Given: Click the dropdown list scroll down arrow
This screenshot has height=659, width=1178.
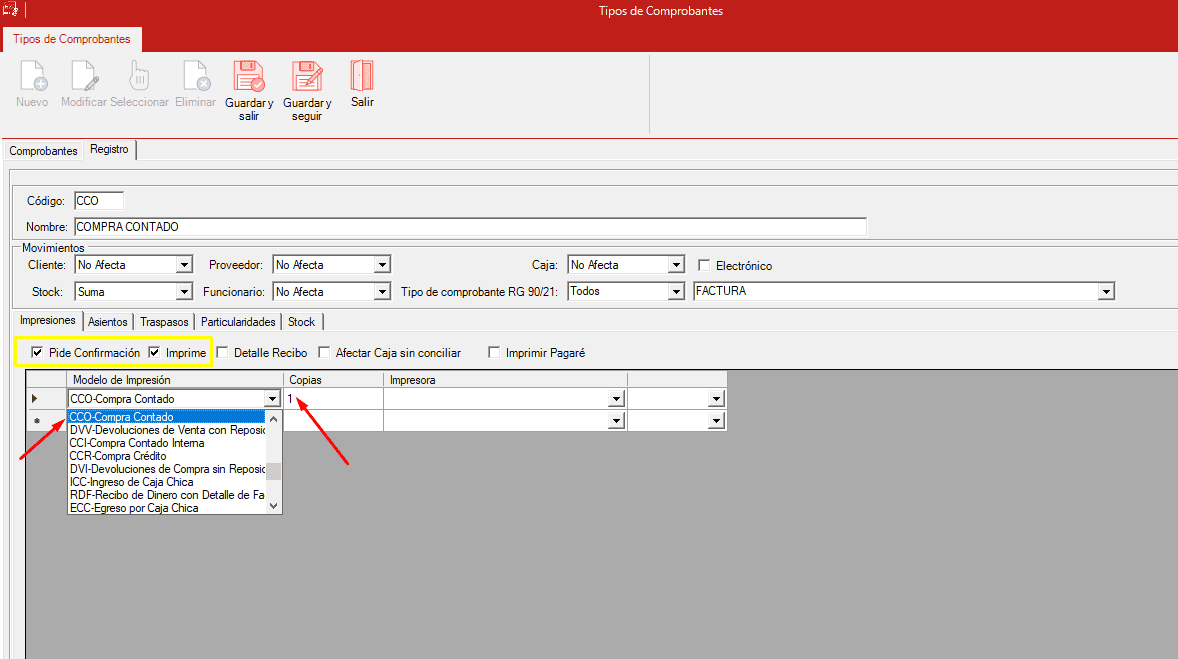Looking at the screenshot, I should 273,506.
